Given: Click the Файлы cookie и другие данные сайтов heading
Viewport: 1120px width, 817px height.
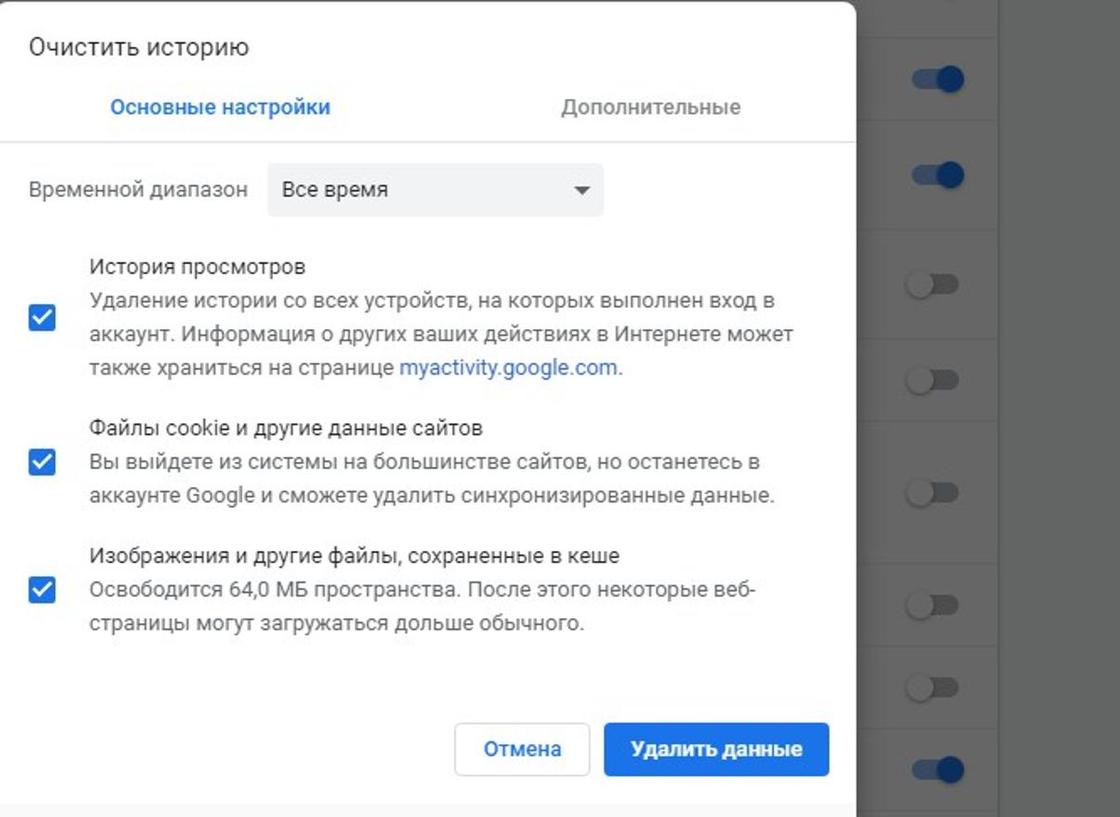Looking at the screenshot, I should click(286, 428).
